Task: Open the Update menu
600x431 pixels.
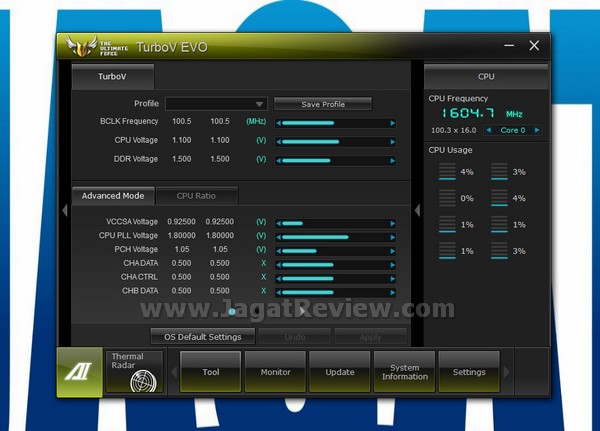Action: tap(340, 372)
